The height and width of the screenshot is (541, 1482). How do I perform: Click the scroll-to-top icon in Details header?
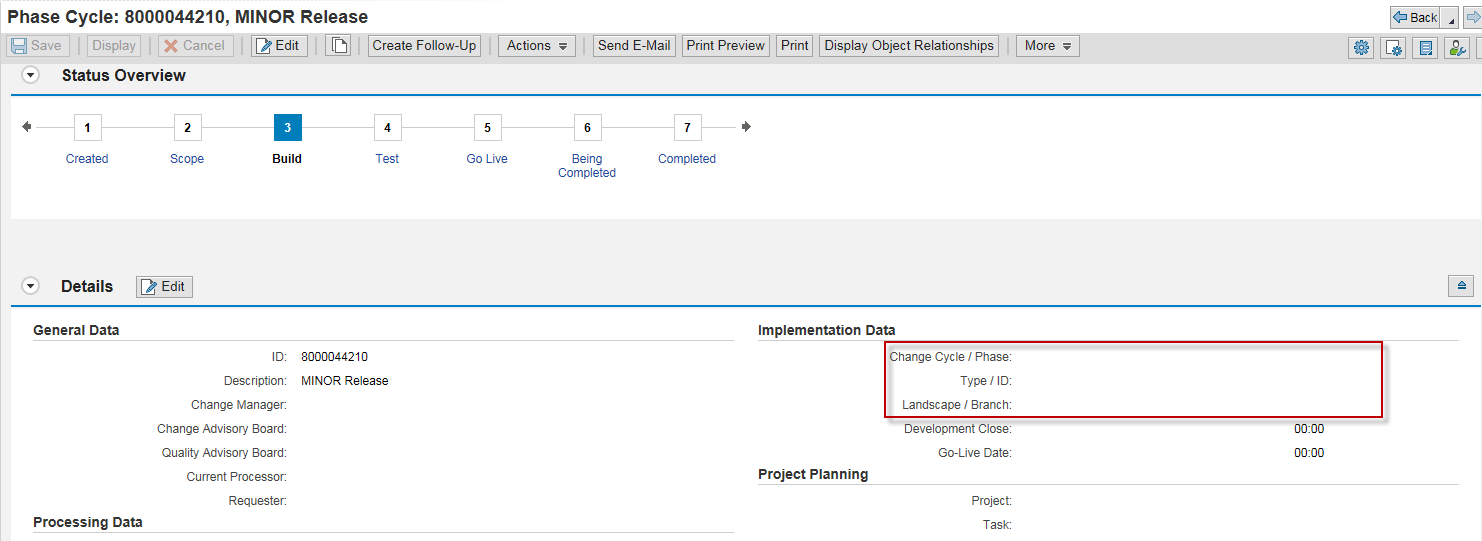1460,286
